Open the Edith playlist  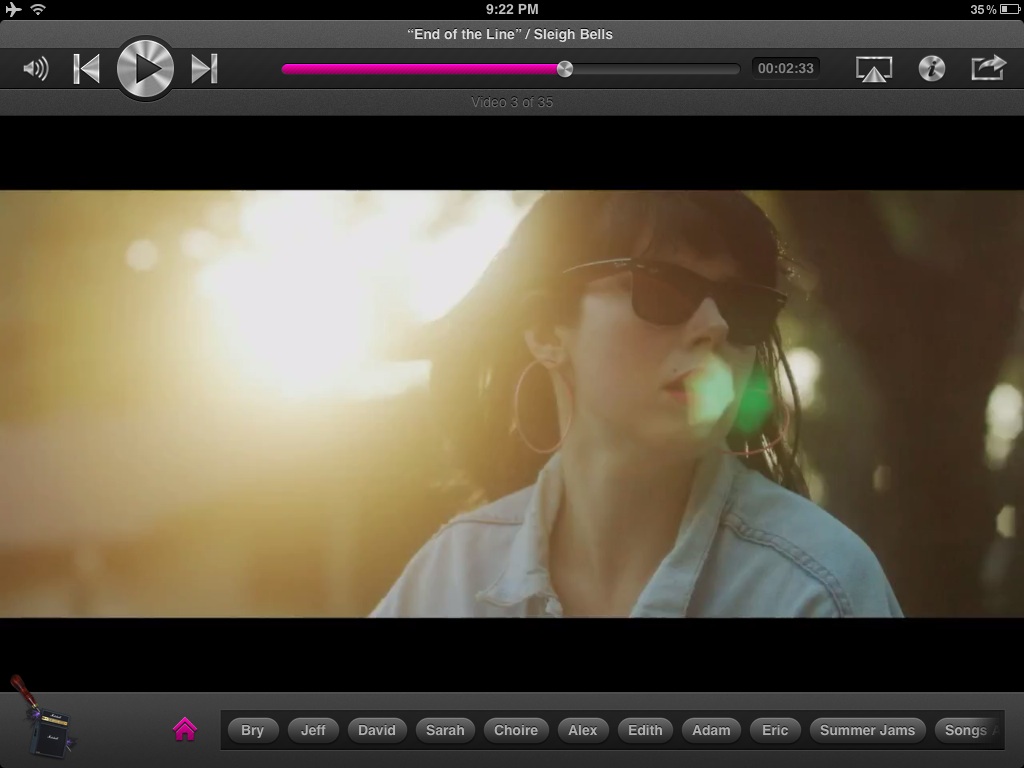[x=645, y=730]
